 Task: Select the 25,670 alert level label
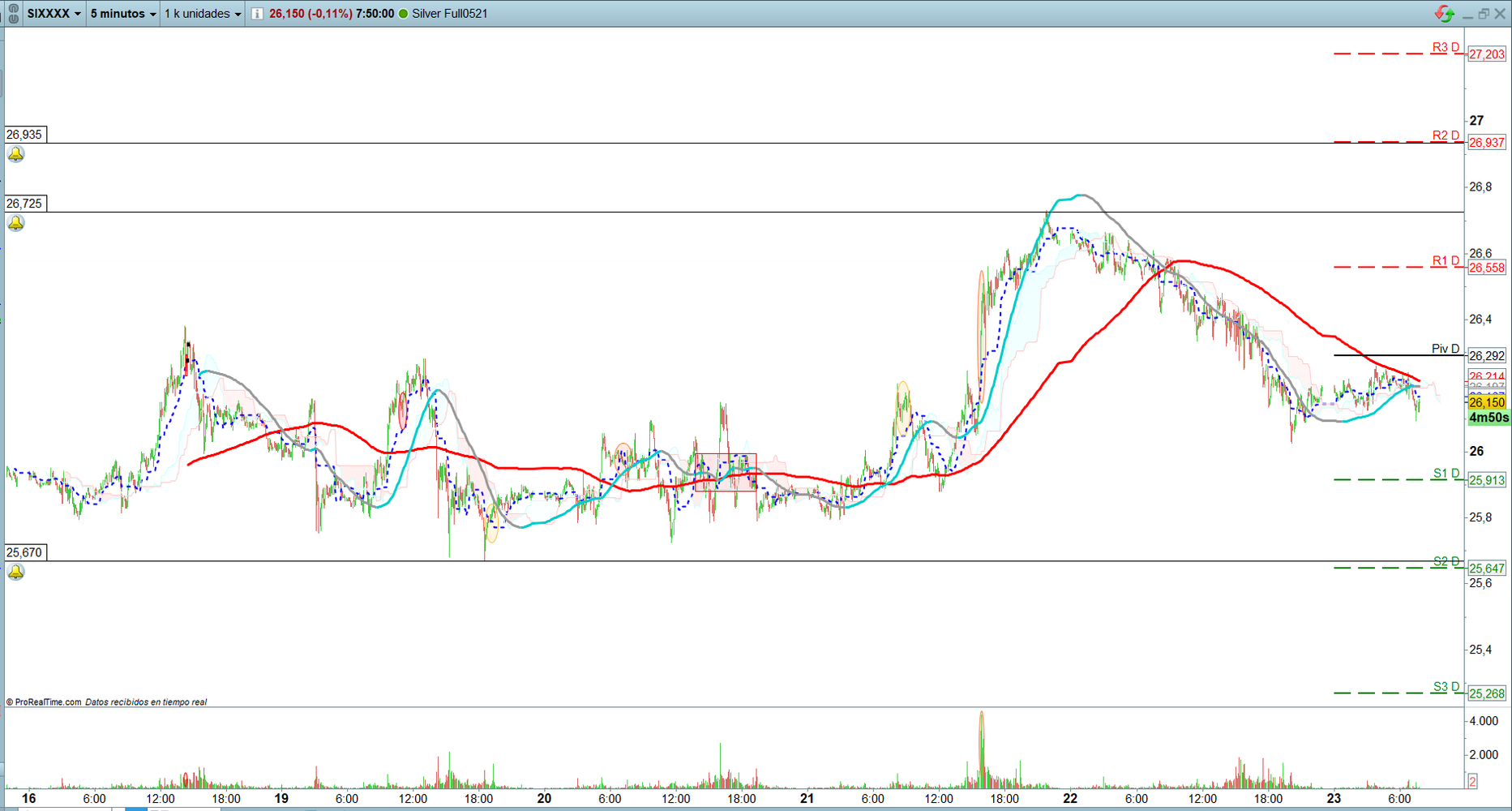[24, 552]
